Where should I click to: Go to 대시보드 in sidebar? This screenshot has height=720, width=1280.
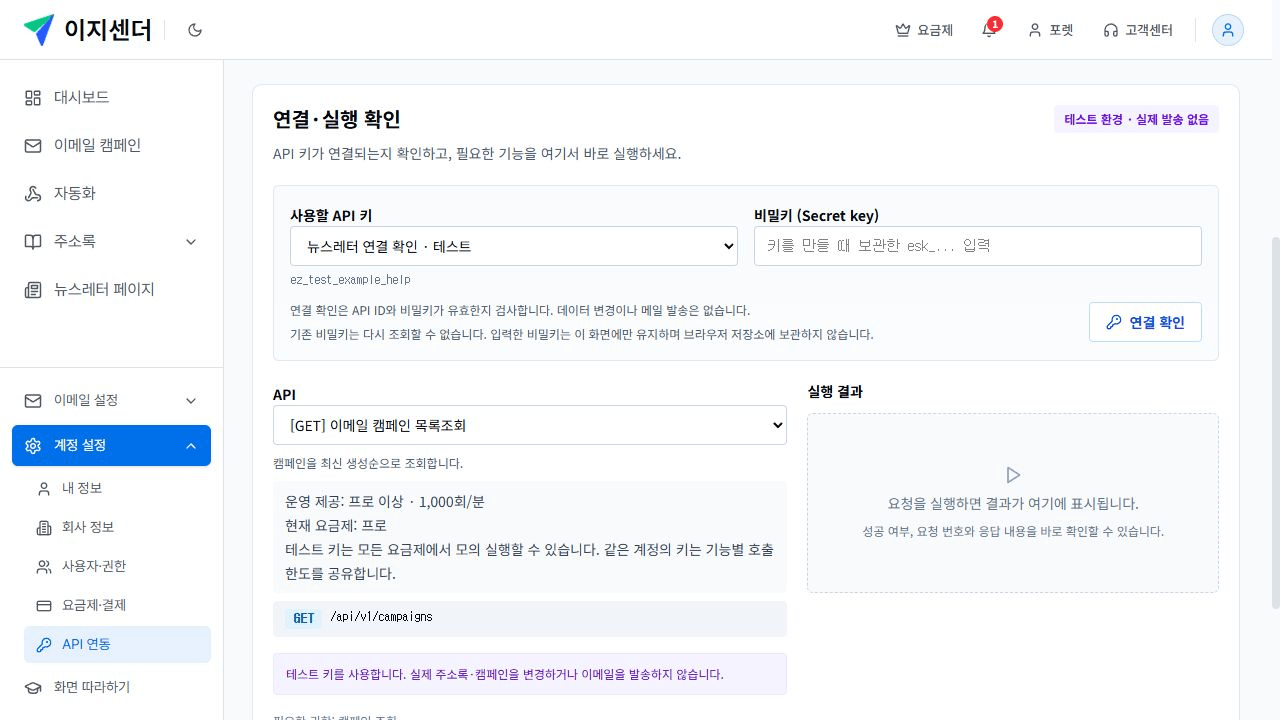(111, 97)
